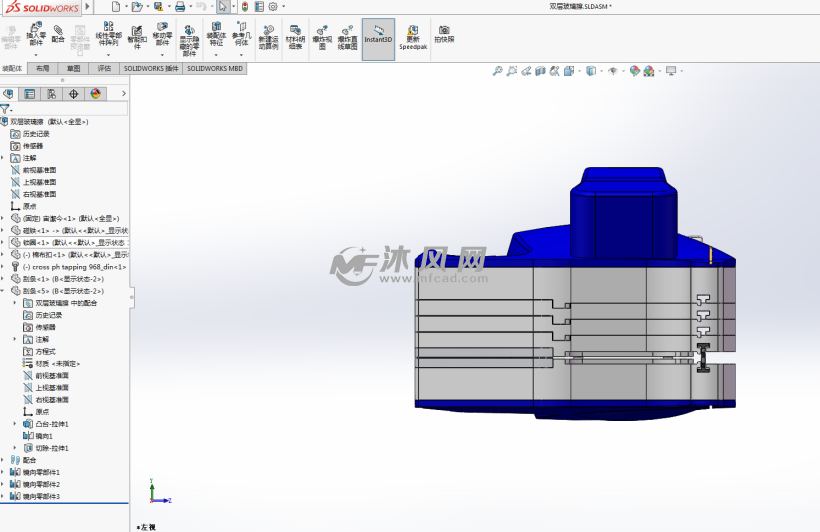Click the Save icon in quick access toolbar
This screenshot has width=820, height=532.
(158, 7)
